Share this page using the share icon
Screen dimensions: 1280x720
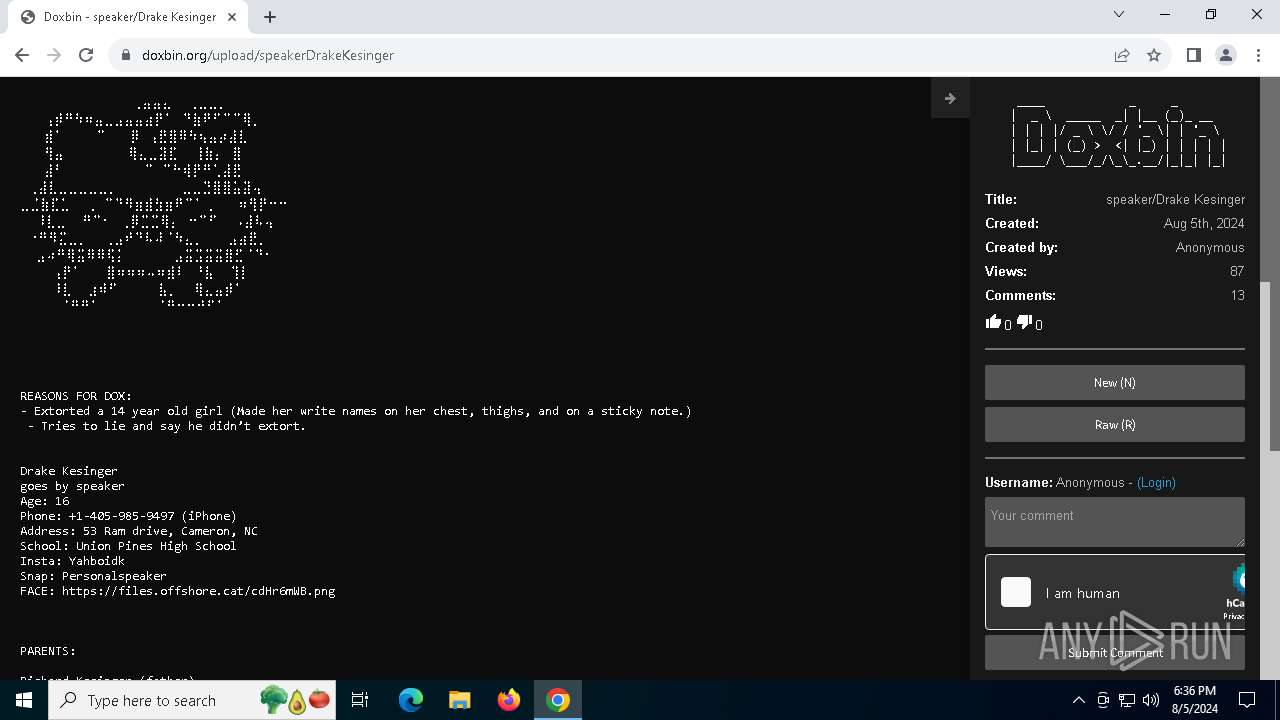(1122, 55)
